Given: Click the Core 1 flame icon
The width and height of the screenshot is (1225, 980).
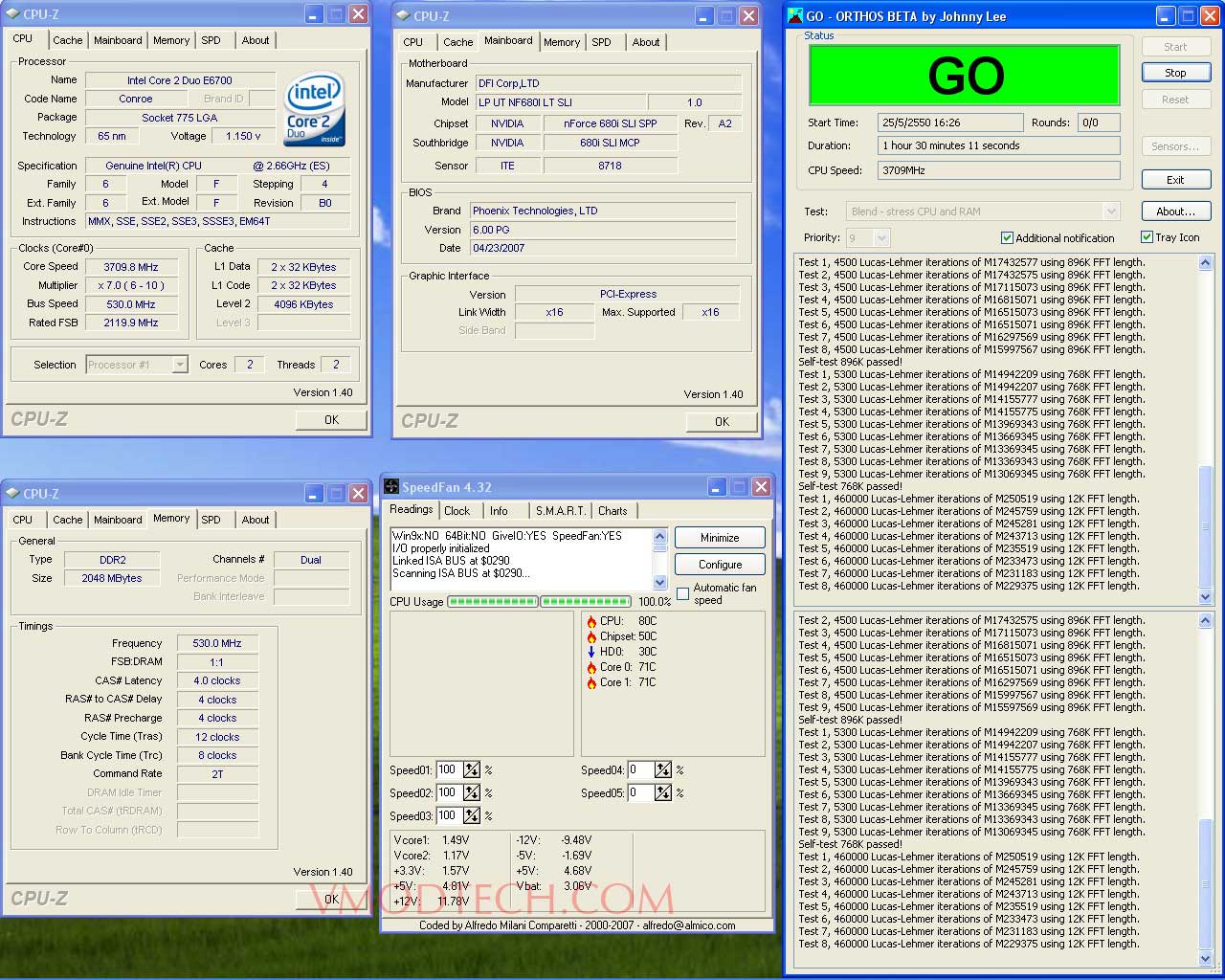Looking at the screenshot, I should click(591, 682).
